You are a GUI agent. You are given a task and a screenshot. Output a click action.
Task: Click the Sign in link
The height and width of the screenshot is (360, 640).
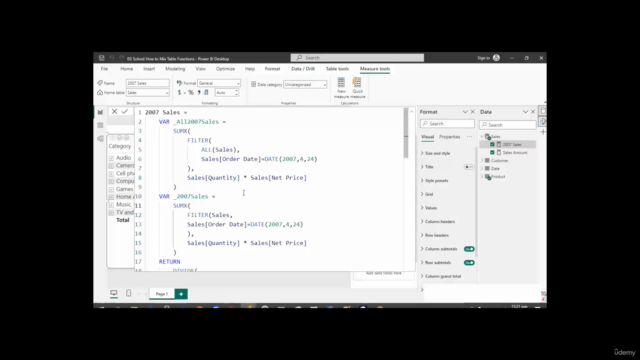pyautogui.click(x=484, y=58)
